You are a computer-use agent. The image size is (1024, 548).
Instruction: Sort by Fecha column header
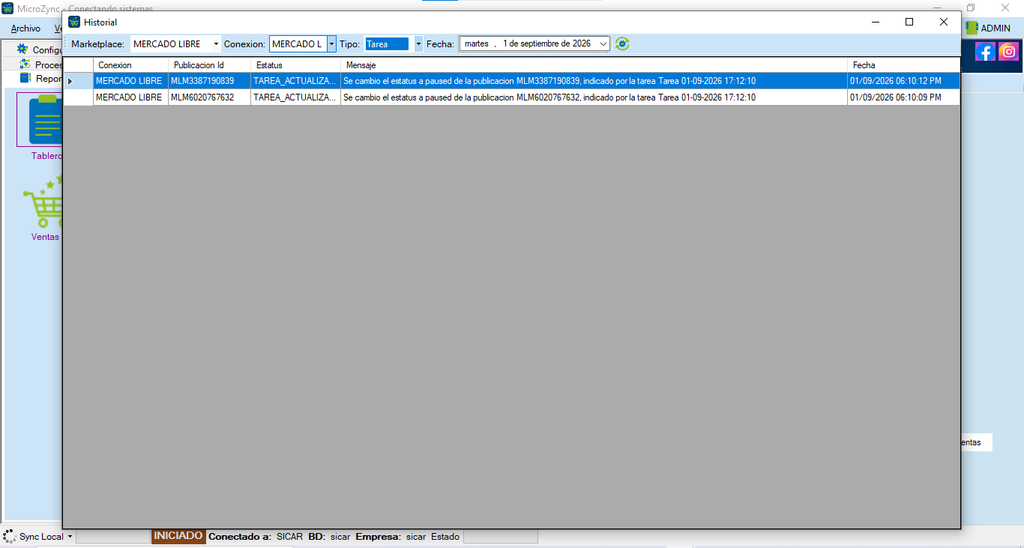point(903,65)
